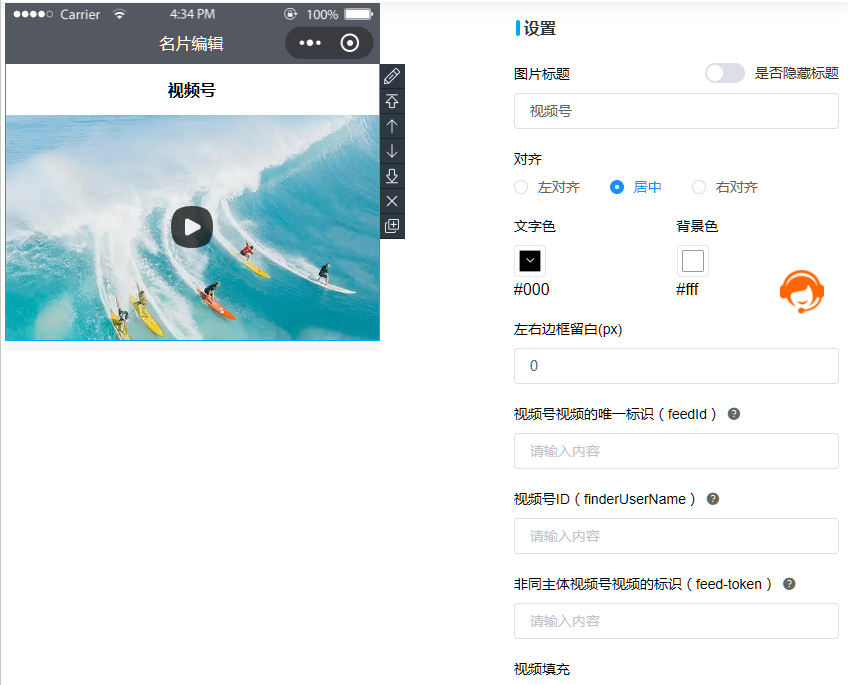Select the 左对齐 radio option
This screenshot has height=685, width=848.
tap(521, 187)
